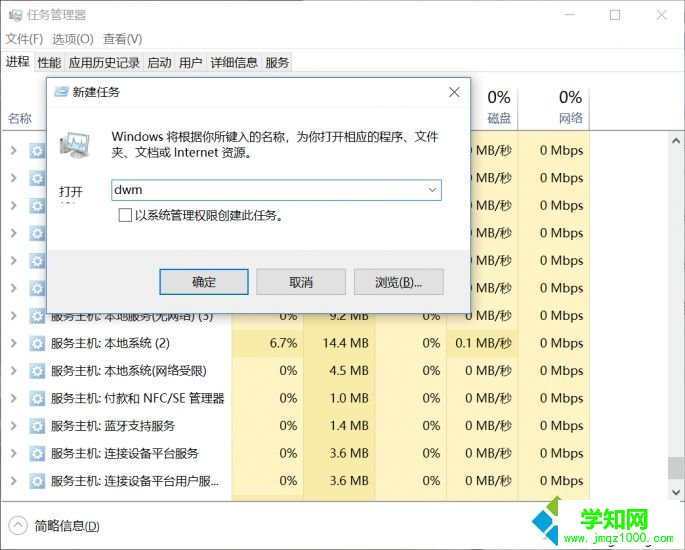This screenshot has height=550, width=685.
Task: Expand 服务主机: 本地服务(无网络) group
Action: (14, 315)
